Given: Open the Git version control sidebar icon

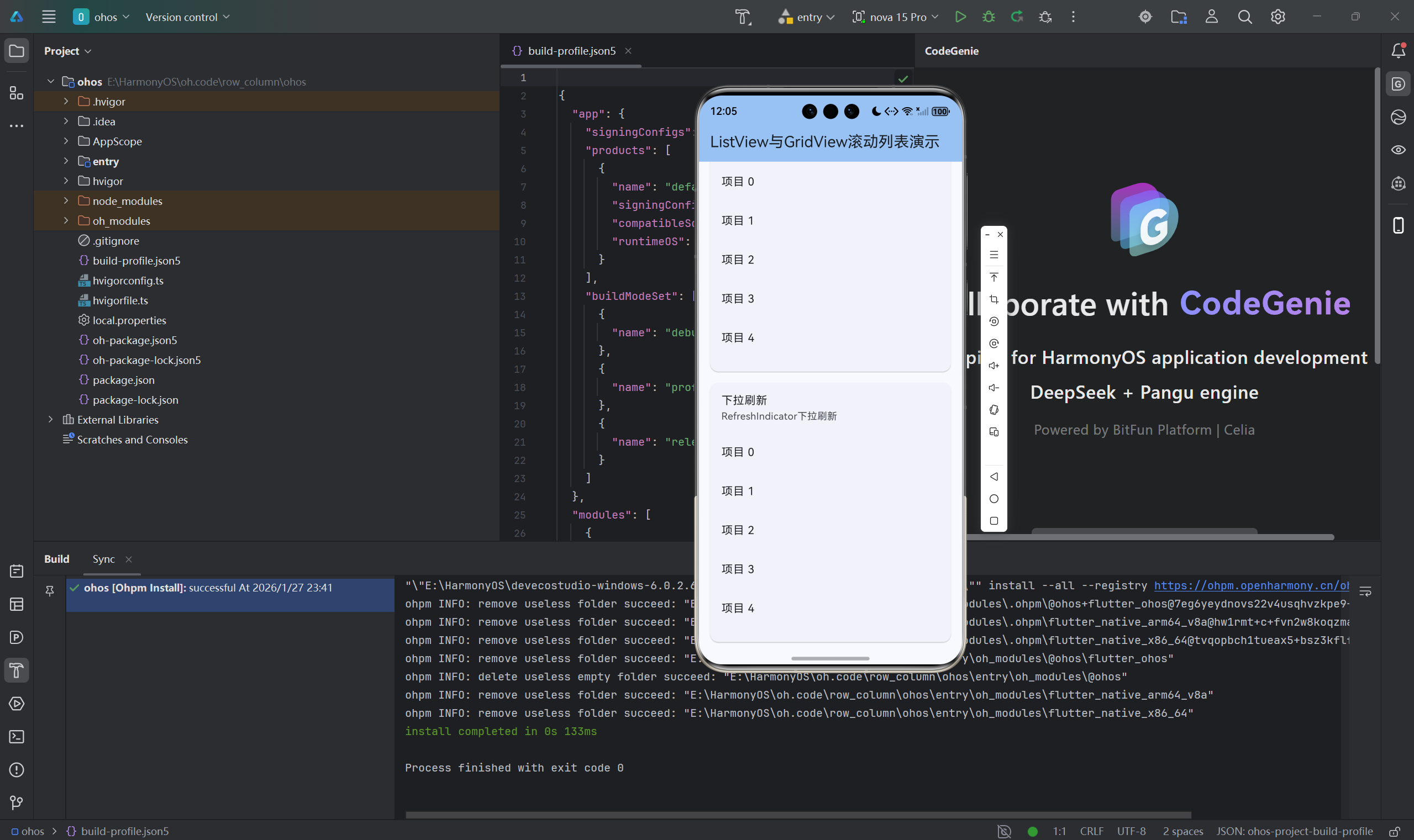Looking at the screenshot, I should (x=17, y=802).
